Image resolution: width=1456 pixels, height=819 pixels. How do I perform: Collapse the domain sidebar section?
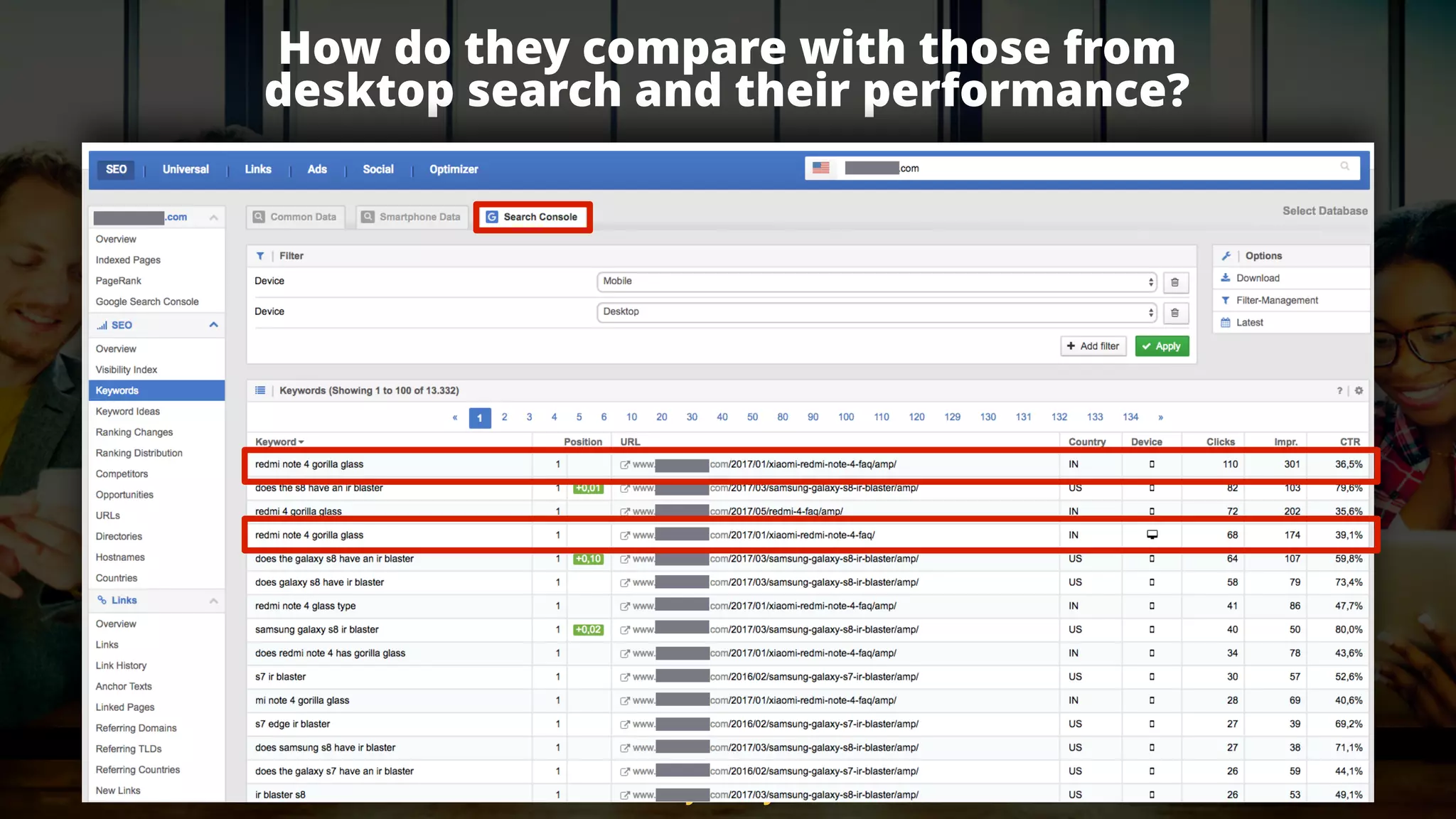[213, 218]
